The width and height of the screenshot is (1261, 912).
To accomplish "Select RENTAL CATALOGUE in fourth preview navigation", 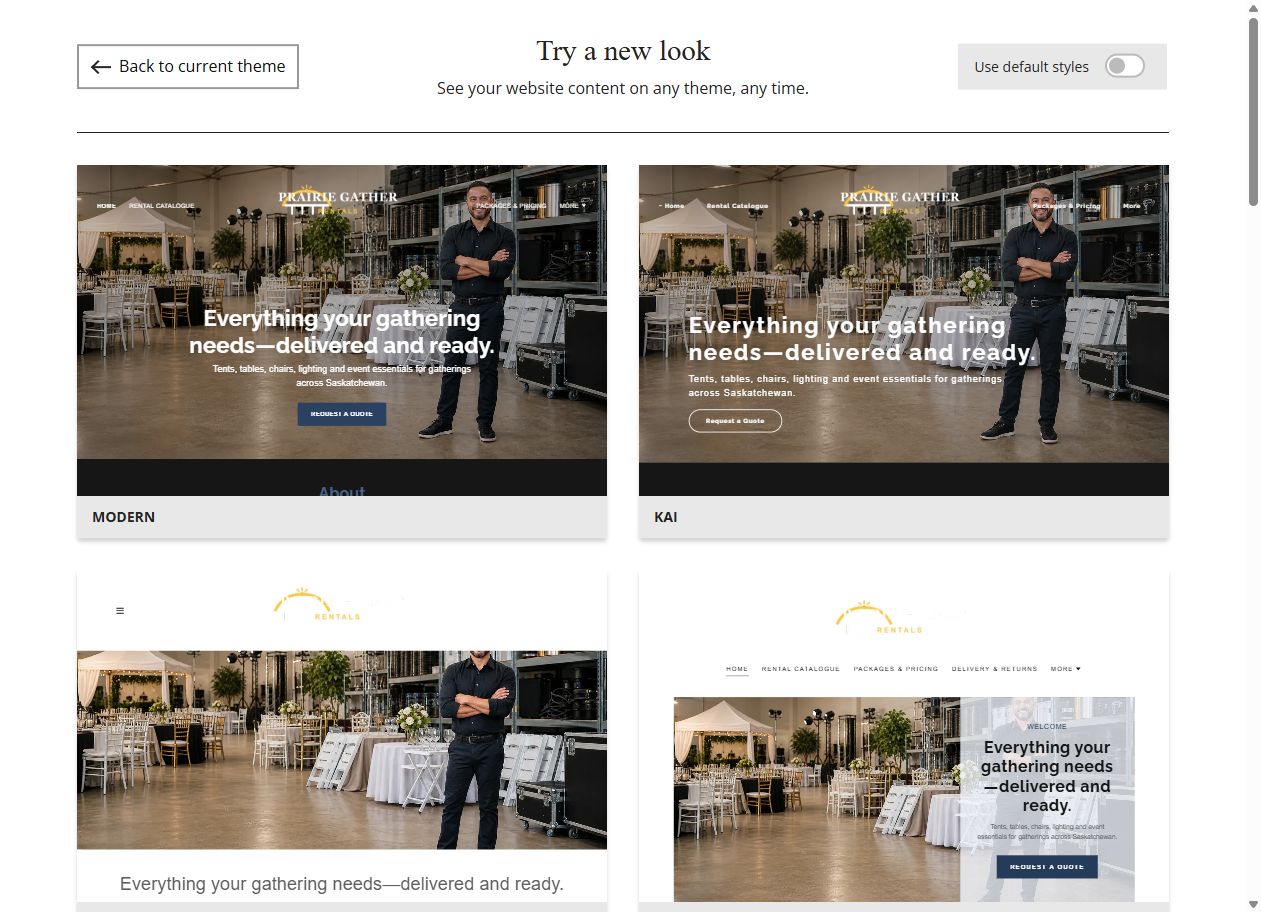I will coord(801,668).
